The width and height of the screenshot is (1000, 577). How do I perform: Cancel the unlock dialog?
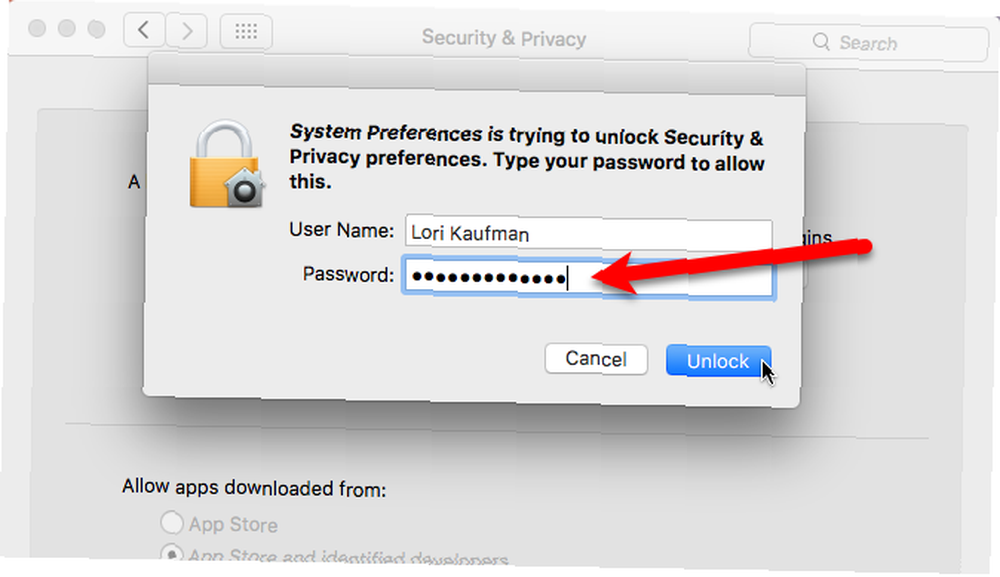[x=596, y=359]
